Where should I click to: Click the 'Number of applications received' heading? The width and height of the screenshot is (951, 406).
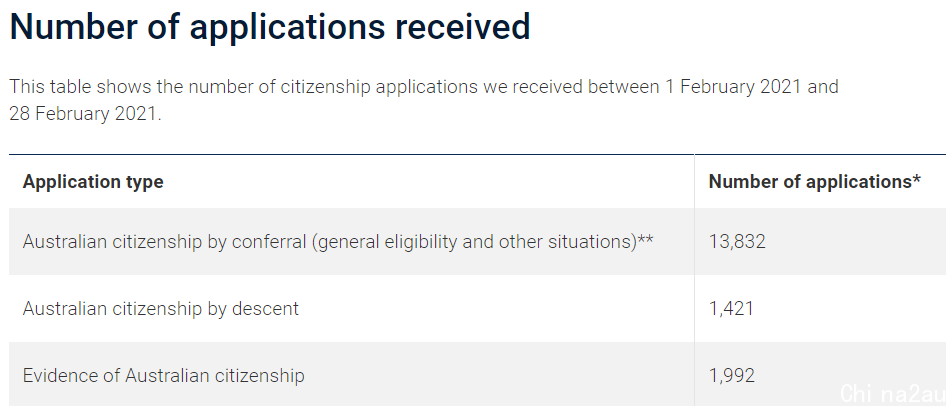tap(270, 26)
